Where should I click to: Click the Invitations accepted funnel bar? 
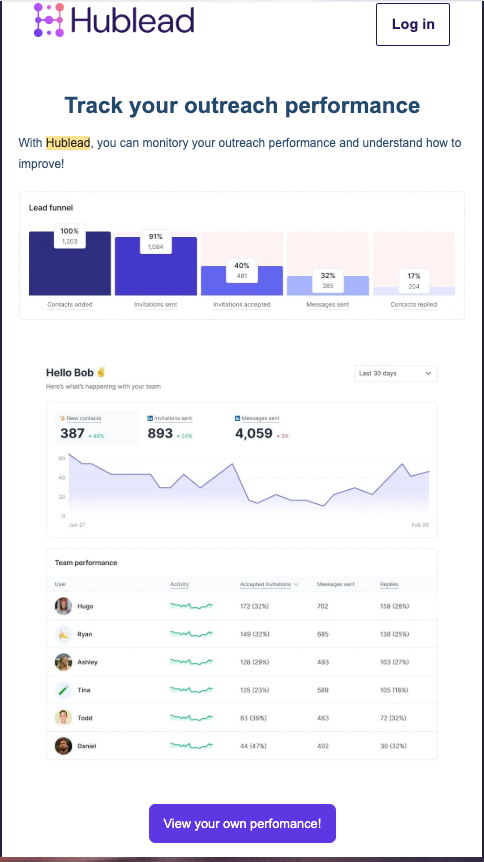[x=242, y=281]
